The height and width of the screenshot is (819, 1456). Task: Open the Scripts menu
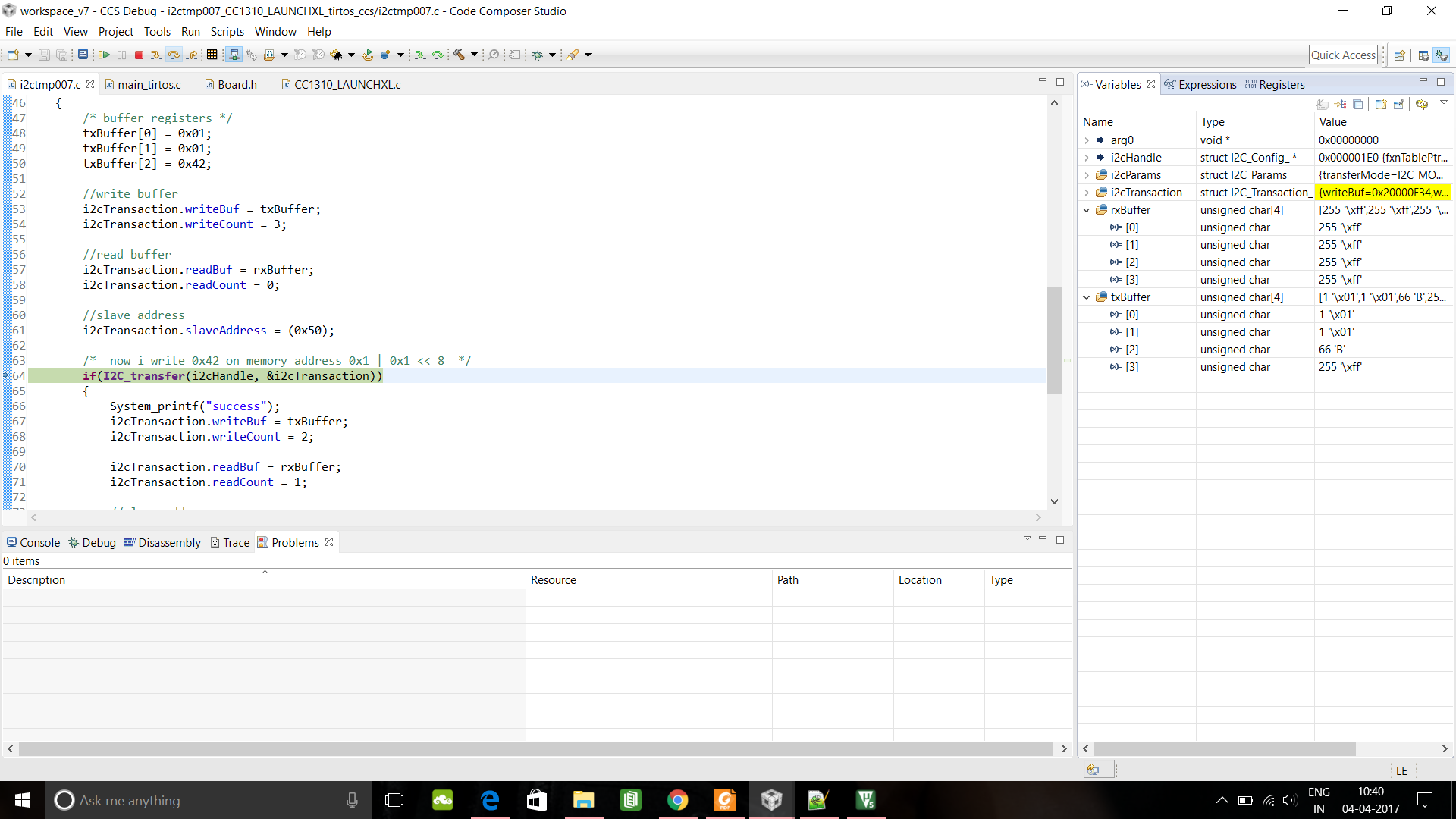tap(227, 32)
